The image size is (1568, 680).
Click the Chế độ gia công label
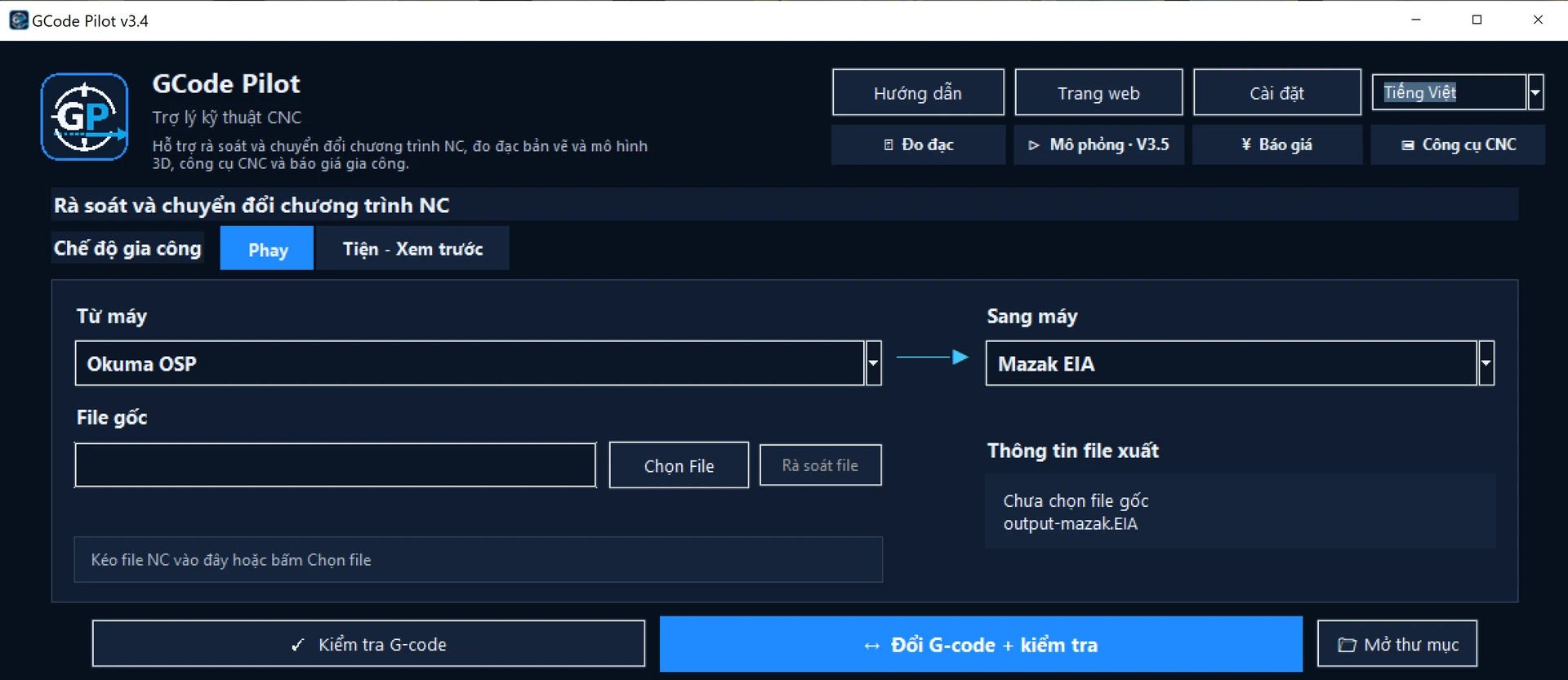[127, 248]
